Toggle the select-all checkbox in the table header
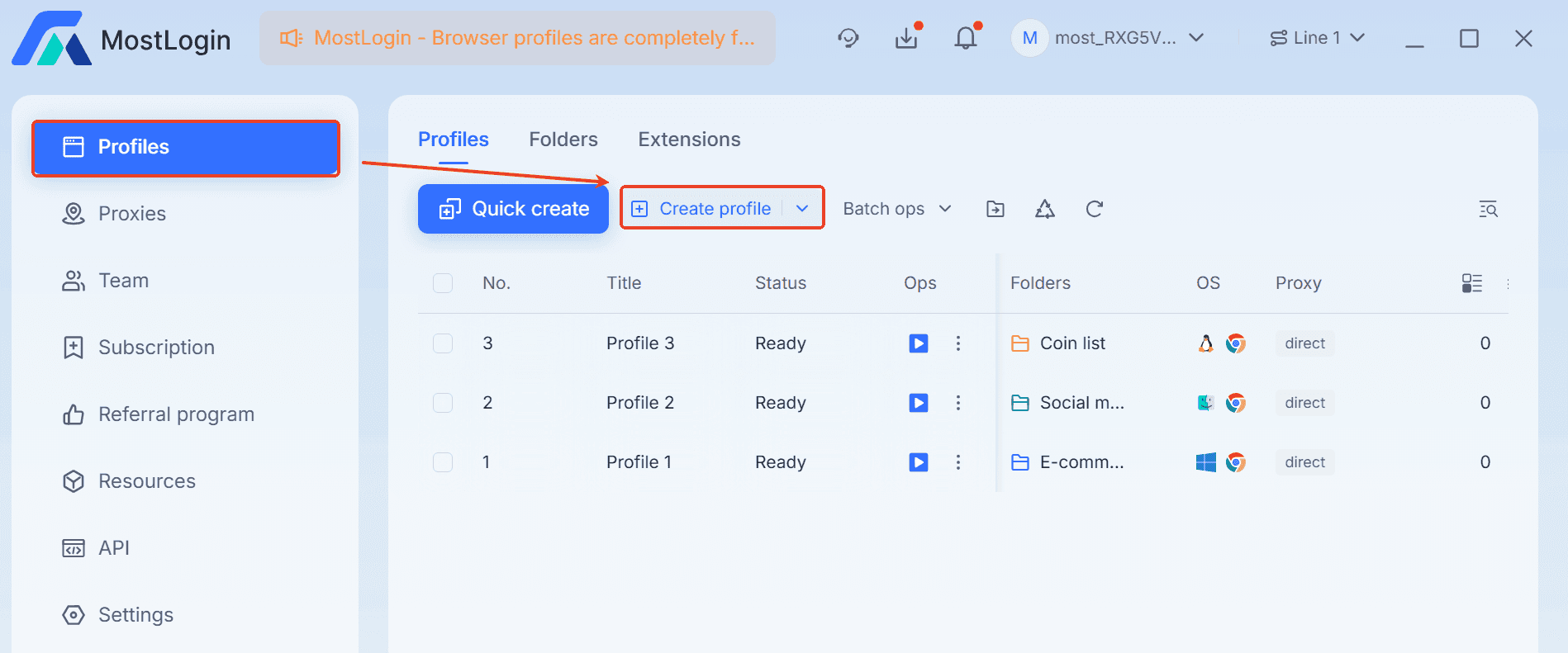This screenshot has height=653, width=1568. [443, 283]
